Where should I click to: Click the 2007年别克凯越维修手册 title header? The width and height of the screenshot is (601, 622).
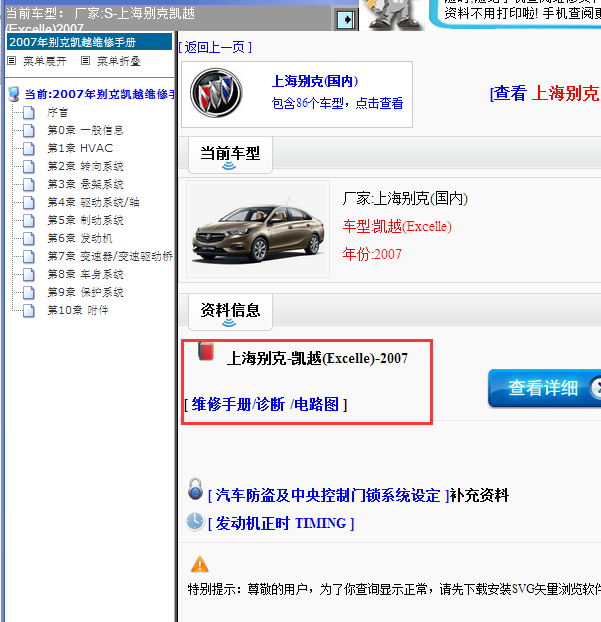click(89, 42)
